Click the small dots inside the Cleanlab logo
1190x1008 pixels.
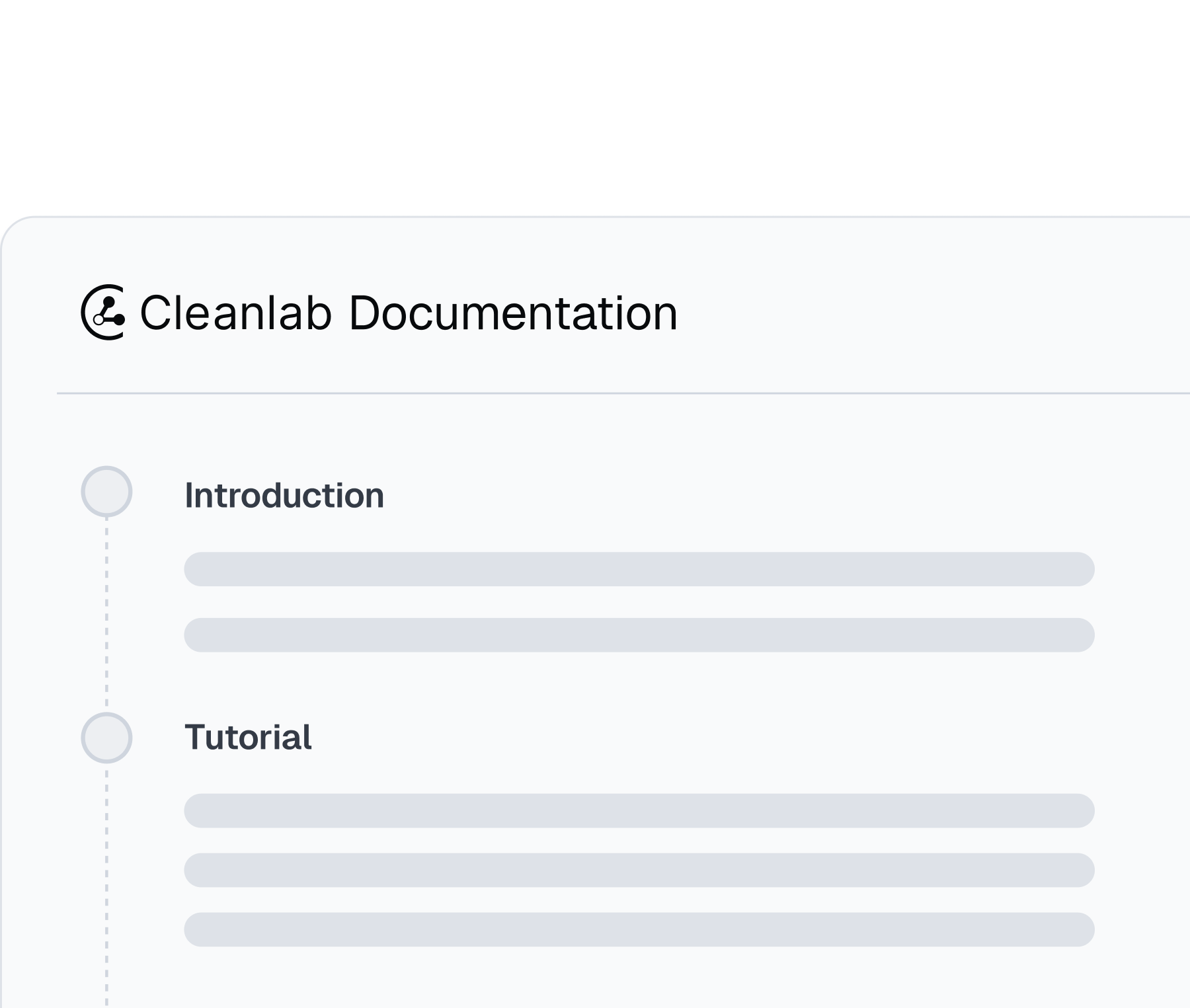click(x=109, y=312)
